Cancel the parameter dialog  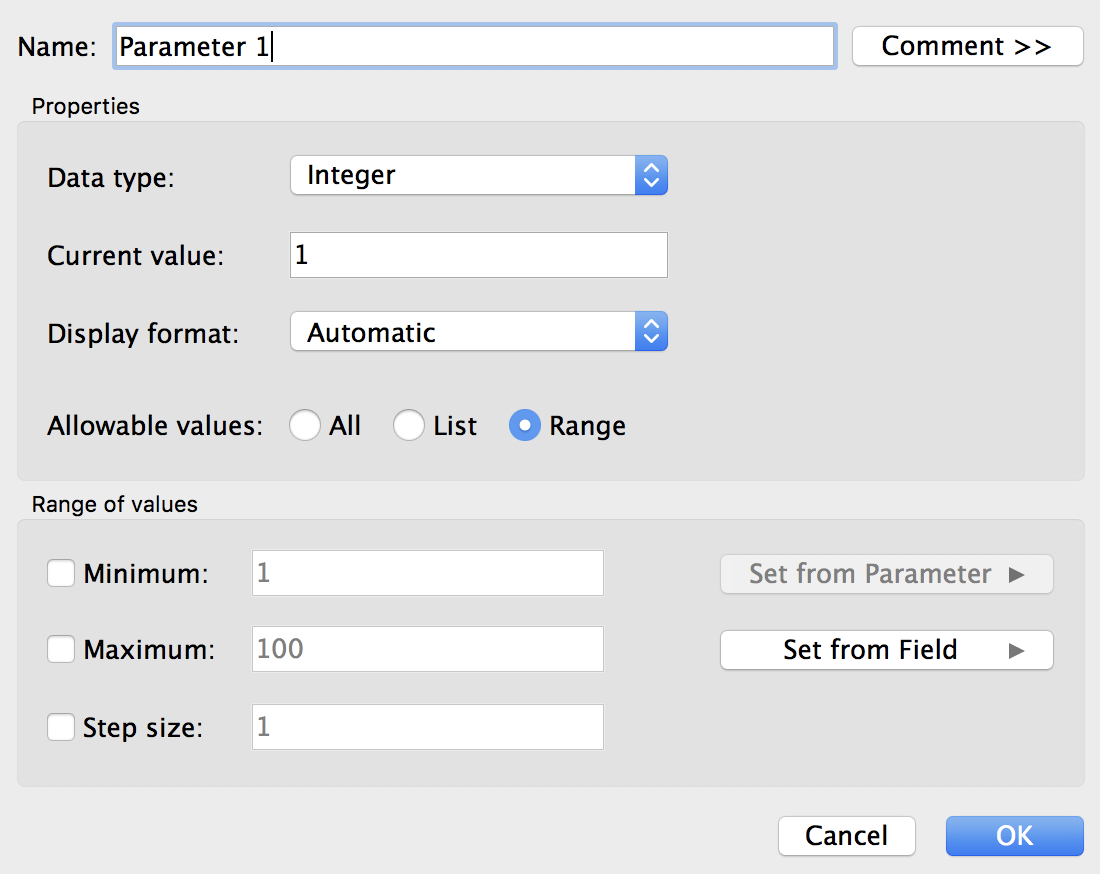[x=847, y=836]
